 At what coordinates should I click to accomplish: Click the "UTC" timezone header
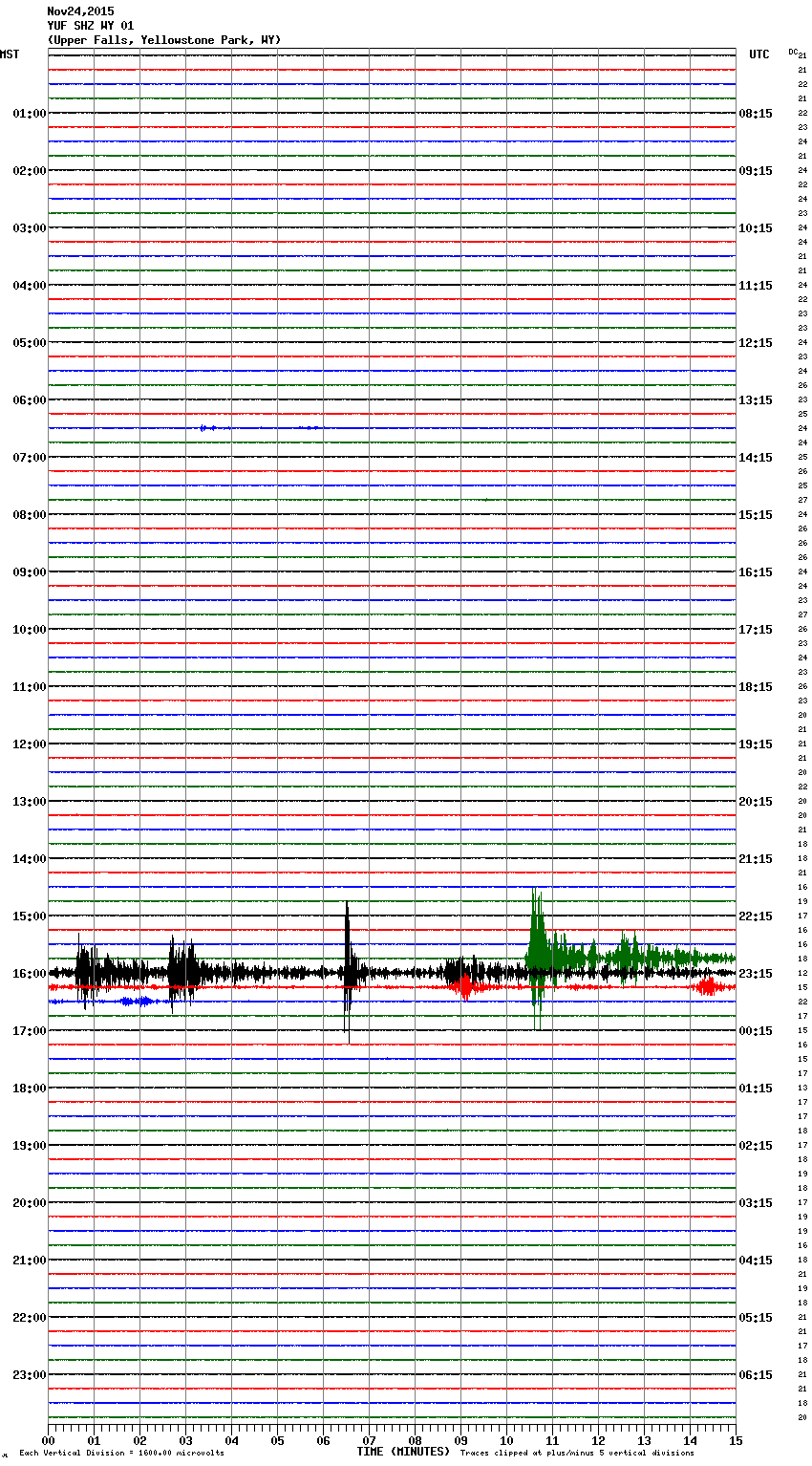coord(759,54)
